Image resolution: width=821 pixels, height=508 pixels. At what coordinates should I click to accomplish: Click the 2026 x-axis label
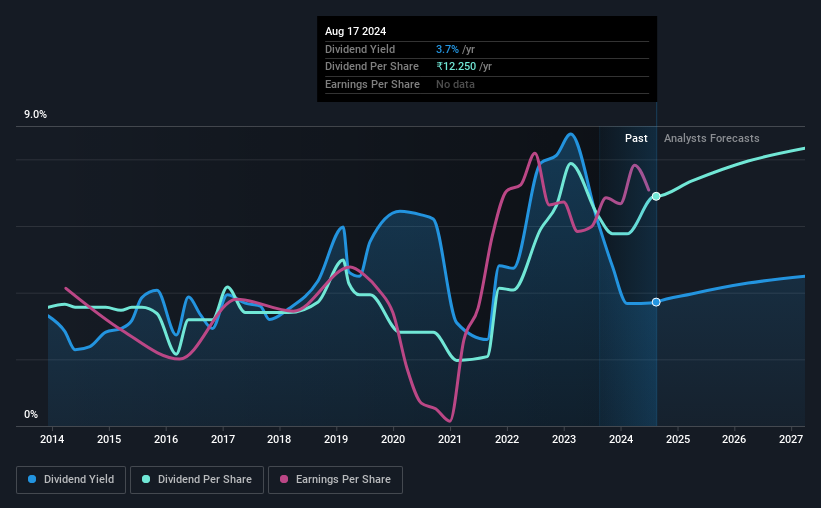click(x=734, y=439)
